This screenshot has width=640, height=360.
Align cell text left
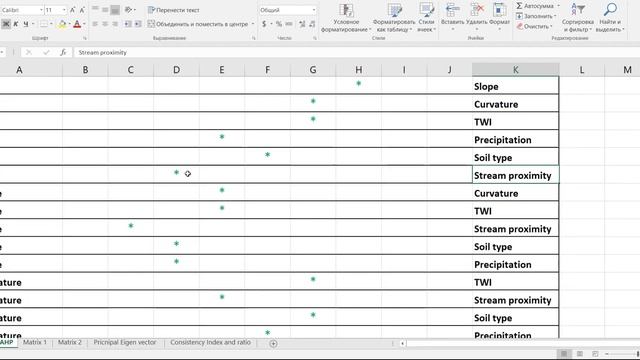95,24
